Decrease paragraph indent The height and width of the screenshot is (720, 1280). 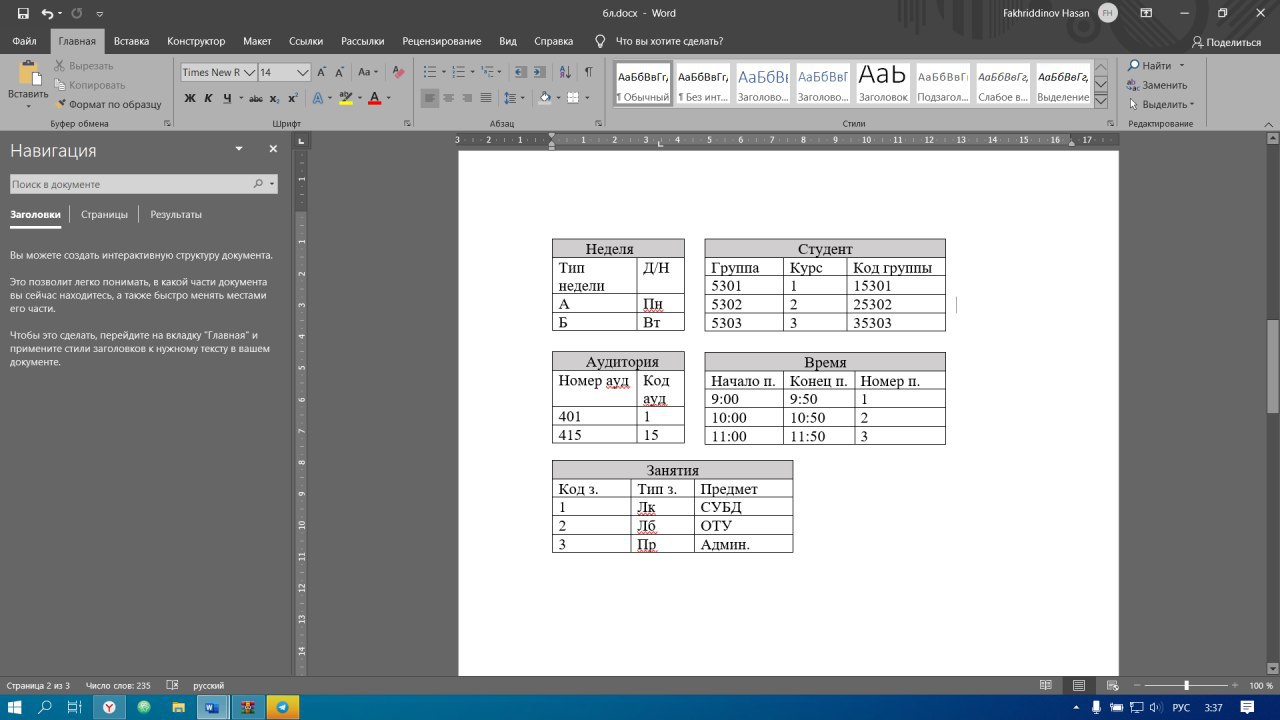click(x=521, y=72)
